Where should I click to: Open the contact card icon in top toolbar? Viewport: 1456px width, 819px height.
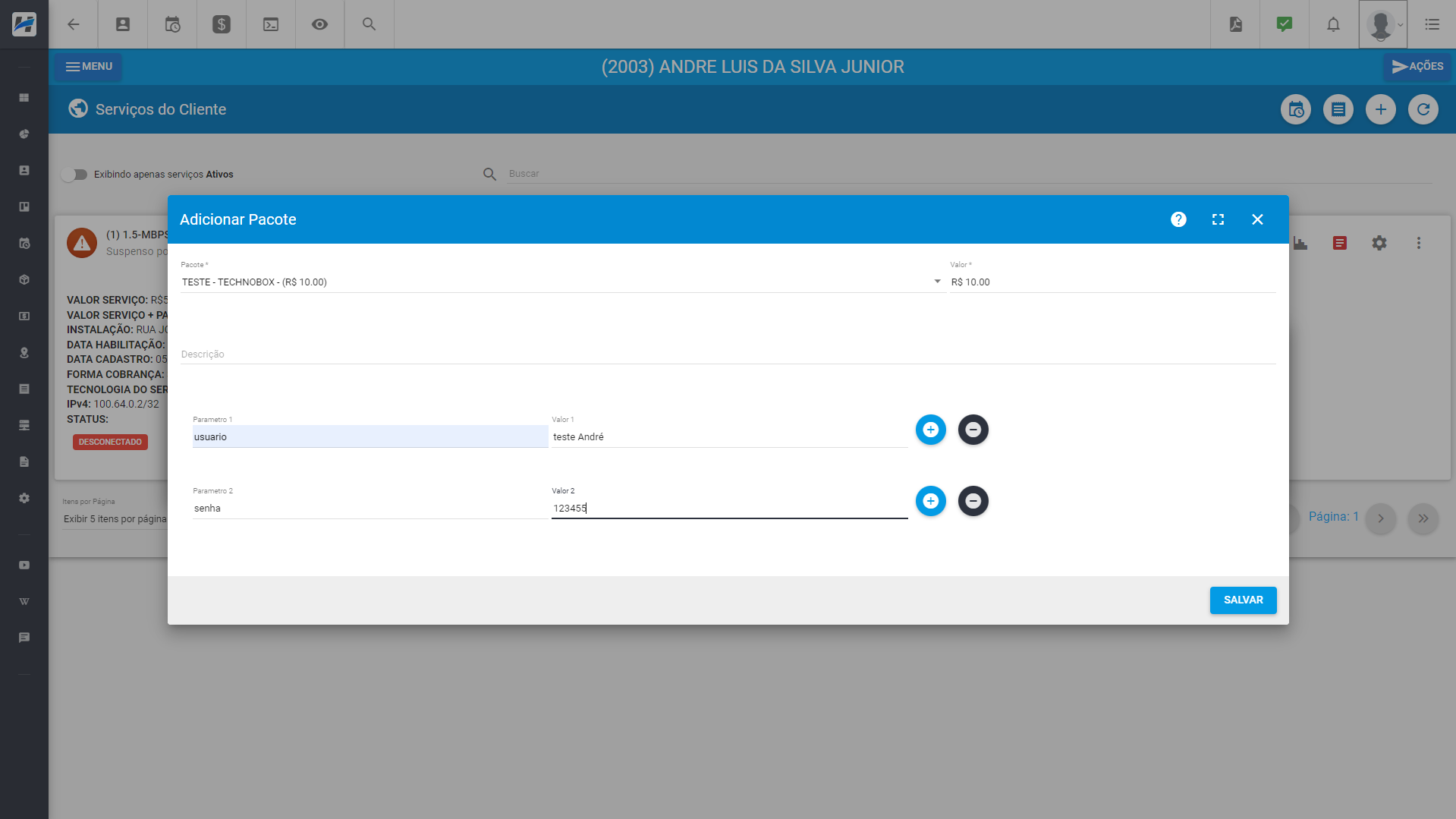tap(123, 24)
